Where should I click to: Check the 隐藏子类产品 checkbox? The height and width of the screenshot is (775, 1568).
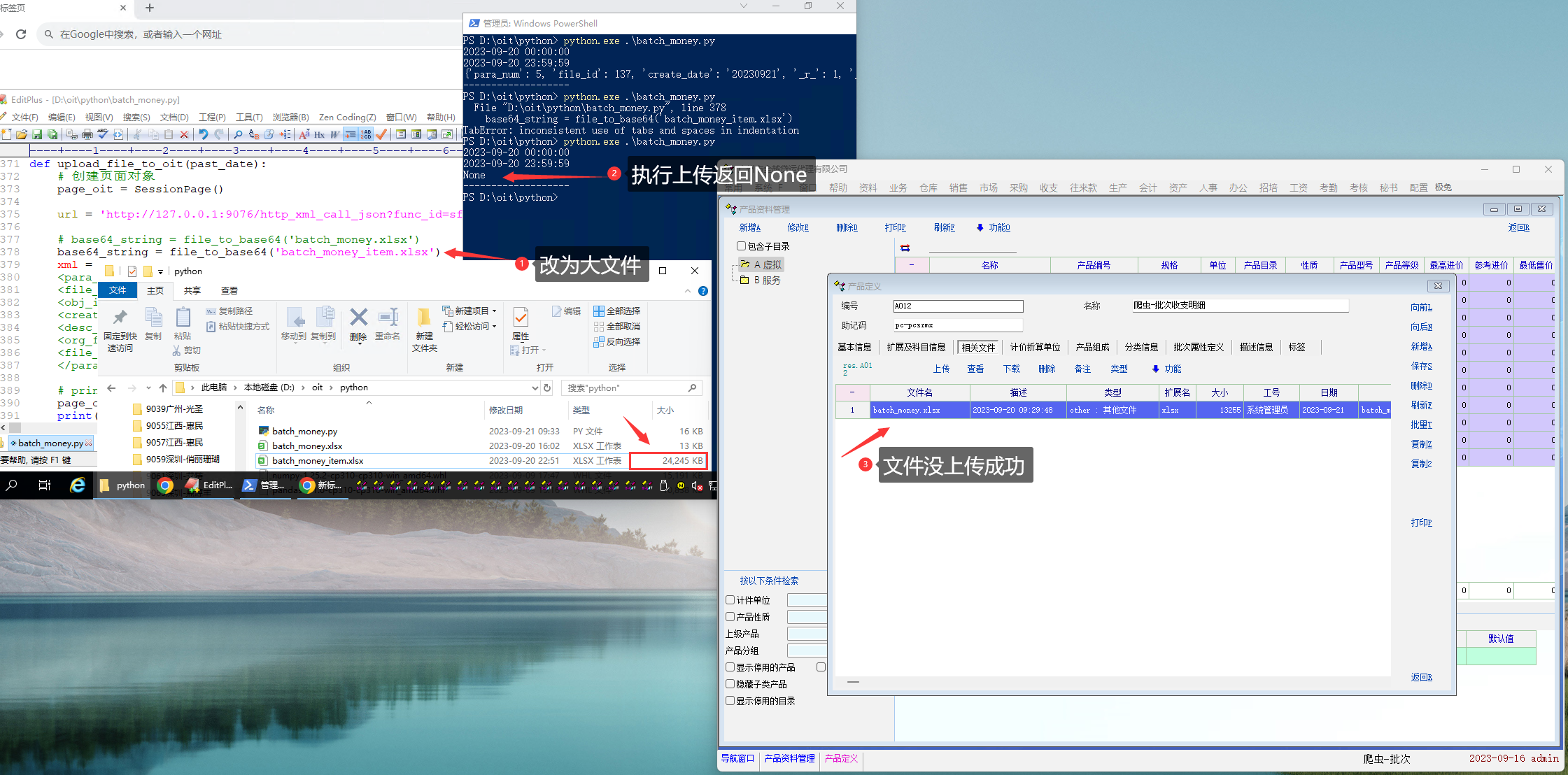(x=730, y=684)
